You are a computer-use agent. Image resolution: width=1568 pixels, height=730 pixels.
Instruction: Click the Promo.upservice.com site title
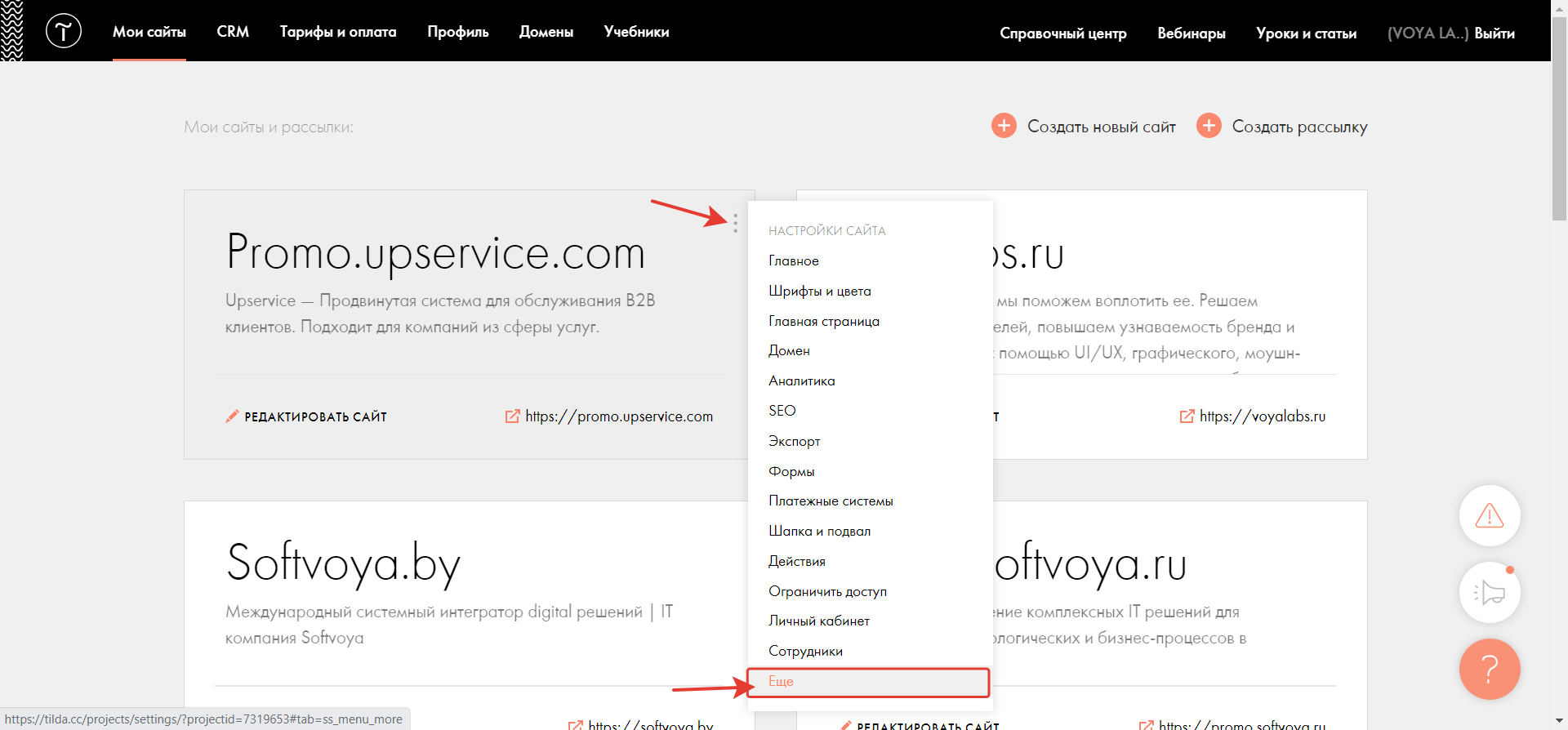(x=435, y=253)
